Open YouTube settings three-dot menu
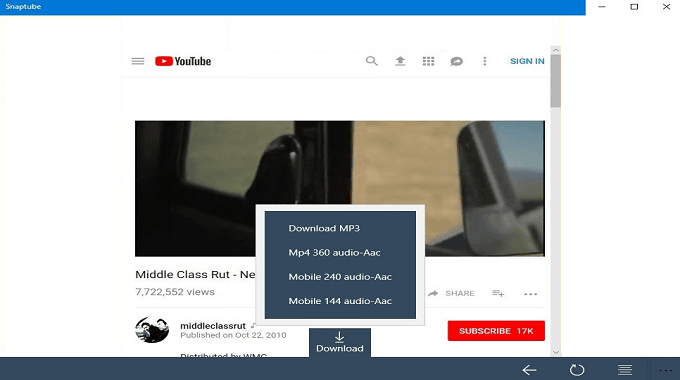 pyautogui.click(x=484, y=61)
